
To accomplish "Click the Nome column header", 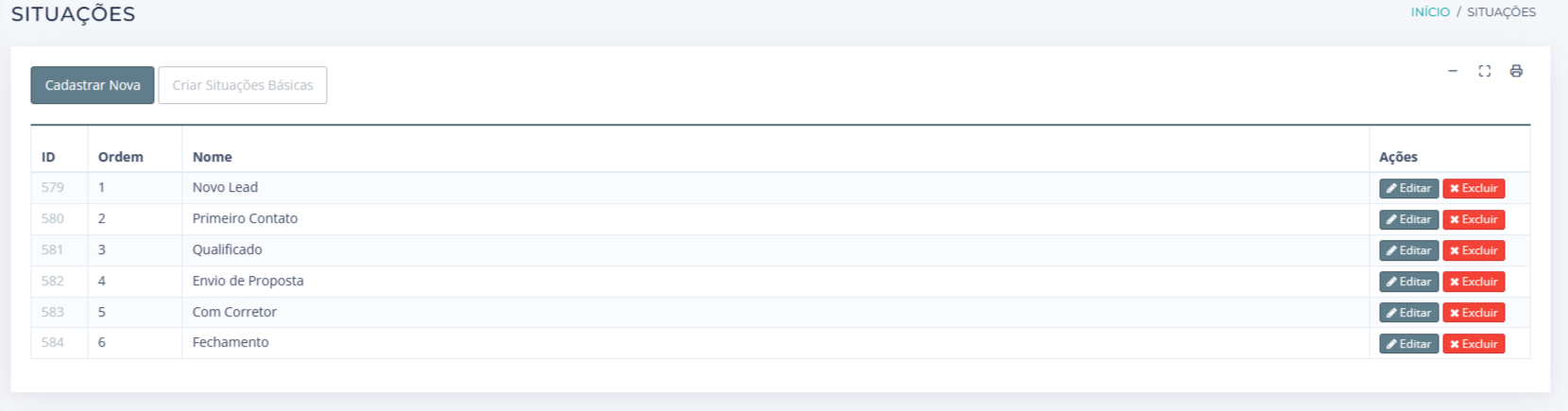I will (x=213, y=157).
